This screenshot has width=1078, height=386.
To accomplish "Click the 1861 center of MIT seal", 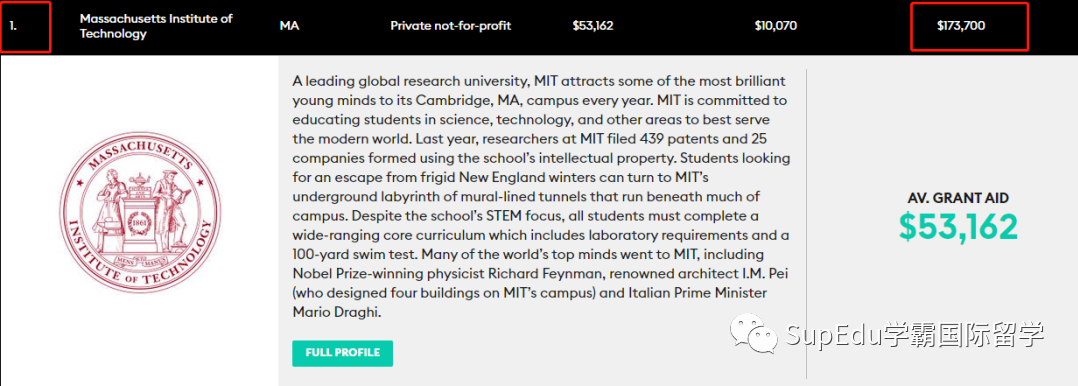I will pyautogui.click(x=139, y=222).
